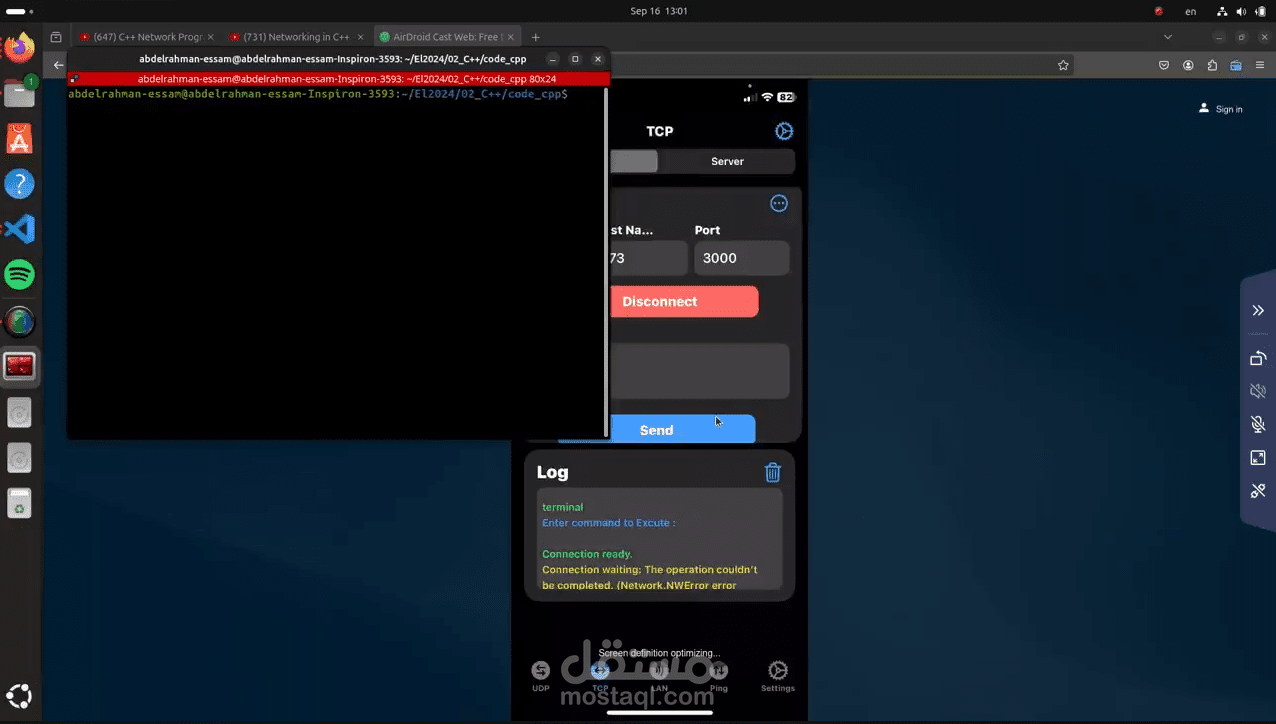Click the refresh icon beside the TCP title
Viewport: 1276px width, 724px height.
(784, 131)
